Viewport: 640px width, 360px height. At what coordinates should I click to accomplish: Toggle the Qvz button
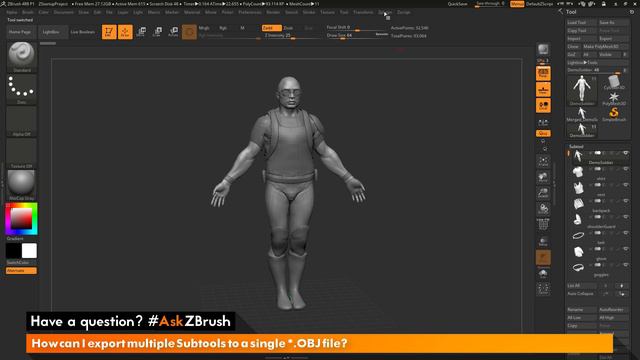coord(543,133)
